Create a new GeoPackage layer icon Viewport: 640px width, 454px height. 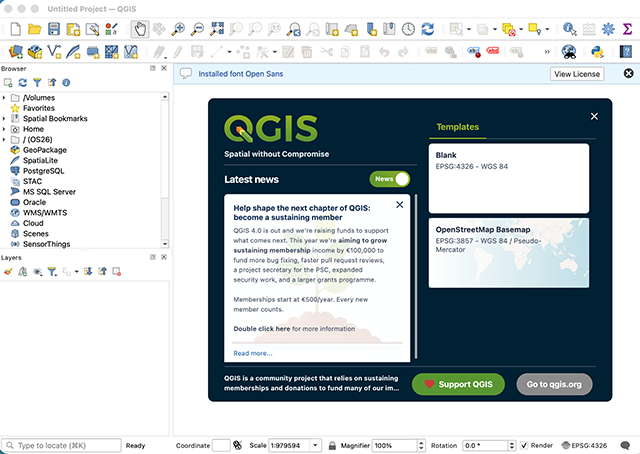point(35,51)
